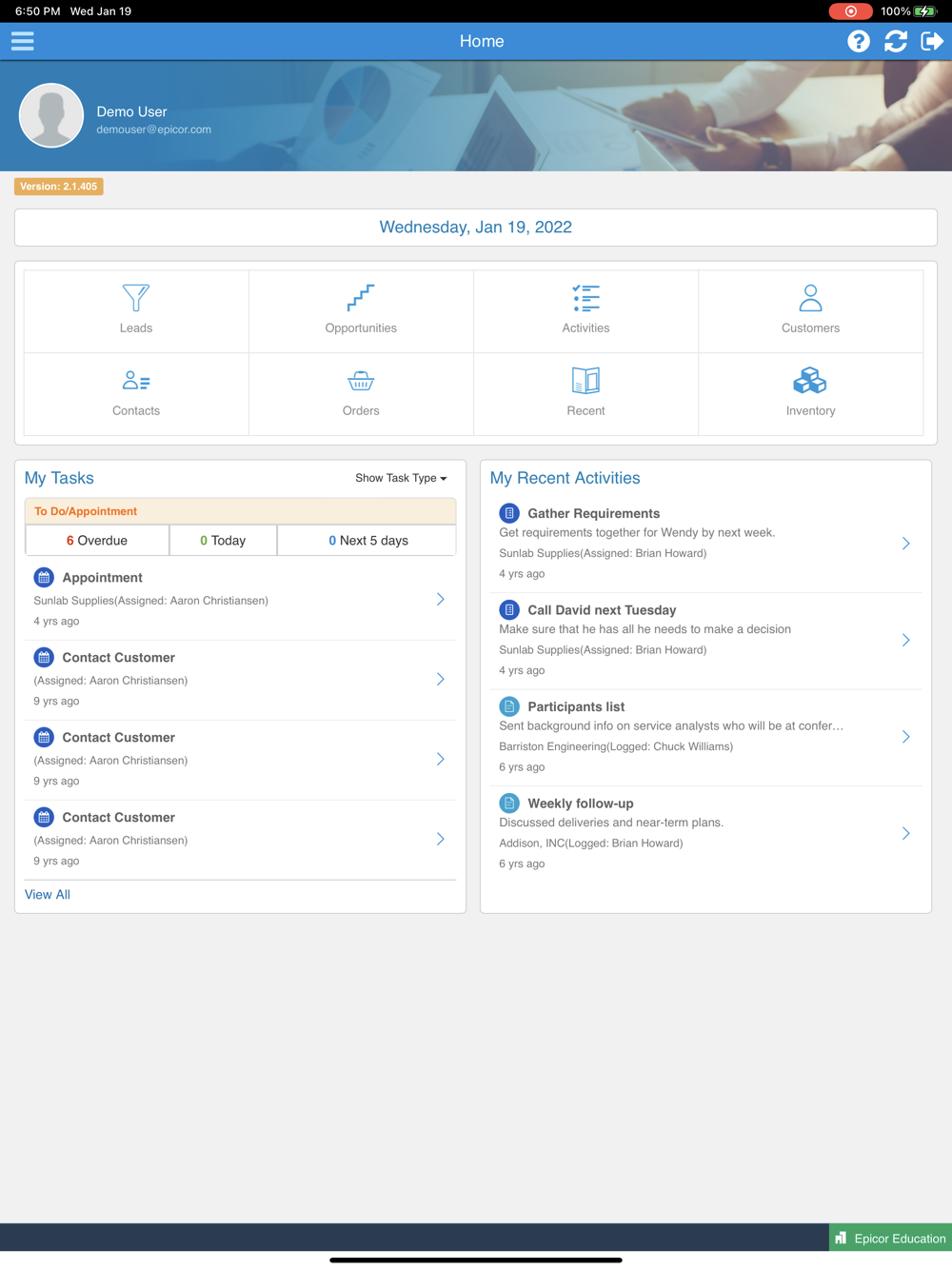Click the Gather Requirements activity icon
Screen dimensions: 952x1270
coord(509,513)
